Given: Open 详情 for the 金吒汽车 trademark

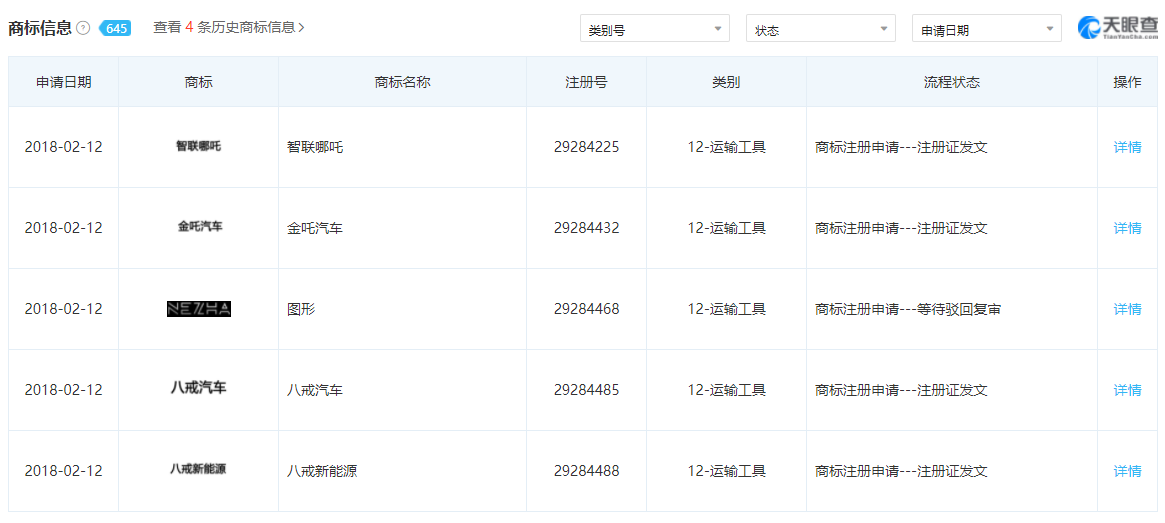Looking at the screenshot, I should 1127,228.
